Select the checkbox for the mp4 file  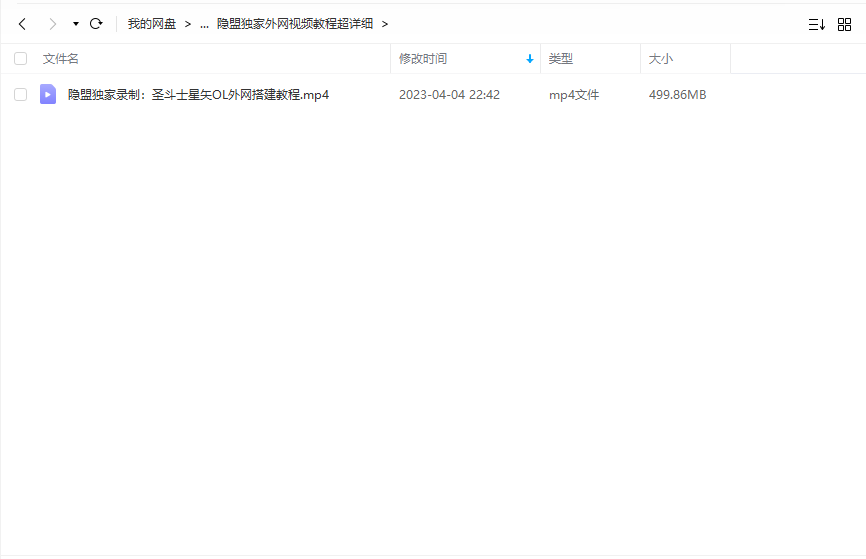20,95
